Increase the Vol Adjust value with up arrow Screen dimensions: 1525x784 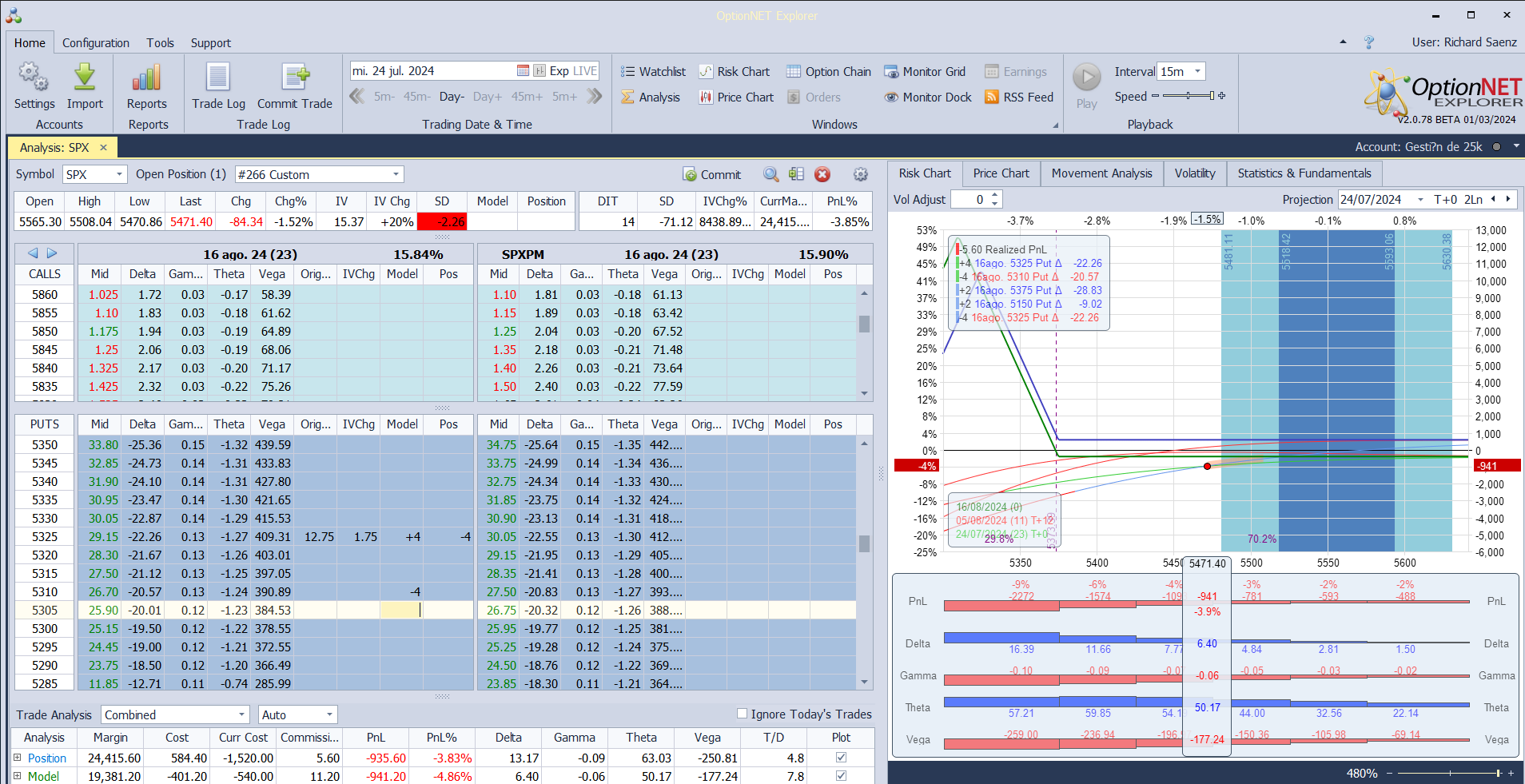tap(994, 195)
